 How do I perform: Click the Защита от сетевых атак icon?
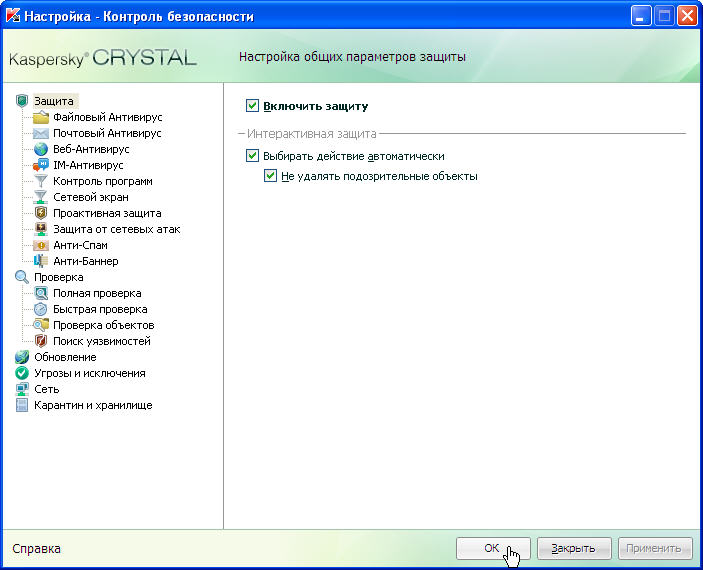[x=40, y=229]
